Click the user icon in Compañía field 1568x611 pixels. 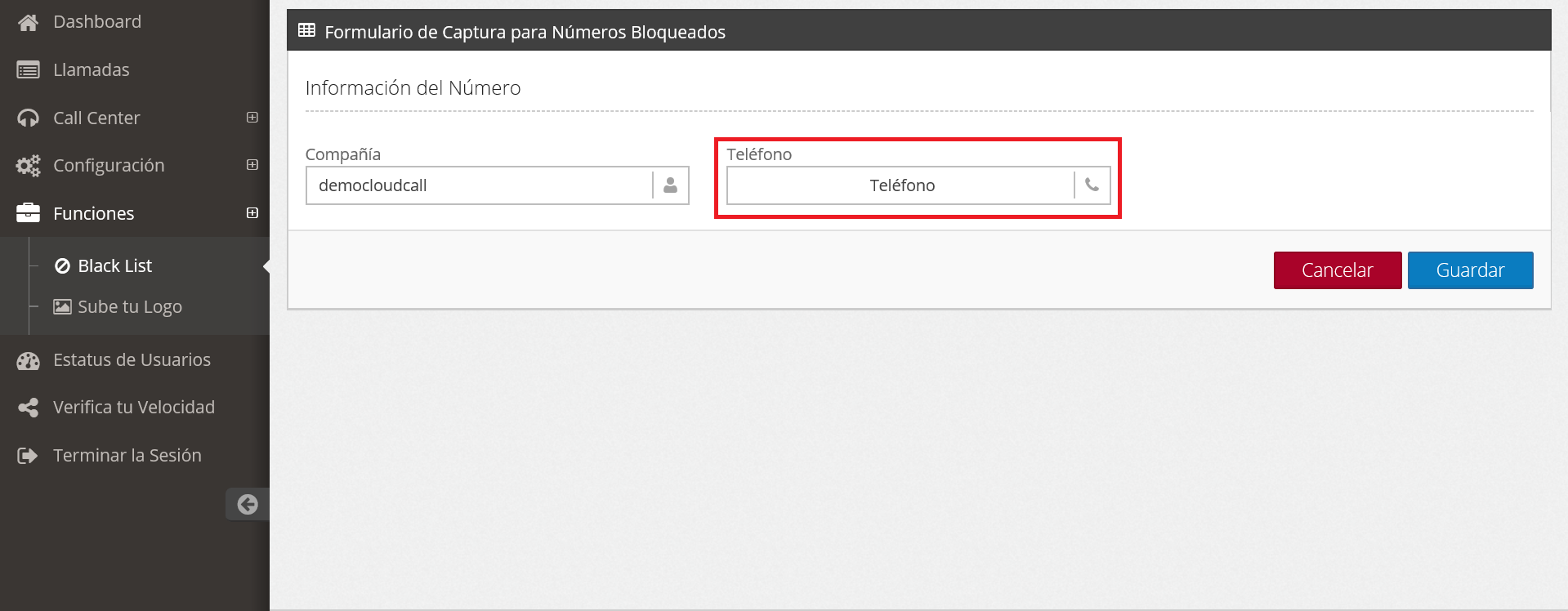pyautogui.click(x=671, y=185)
